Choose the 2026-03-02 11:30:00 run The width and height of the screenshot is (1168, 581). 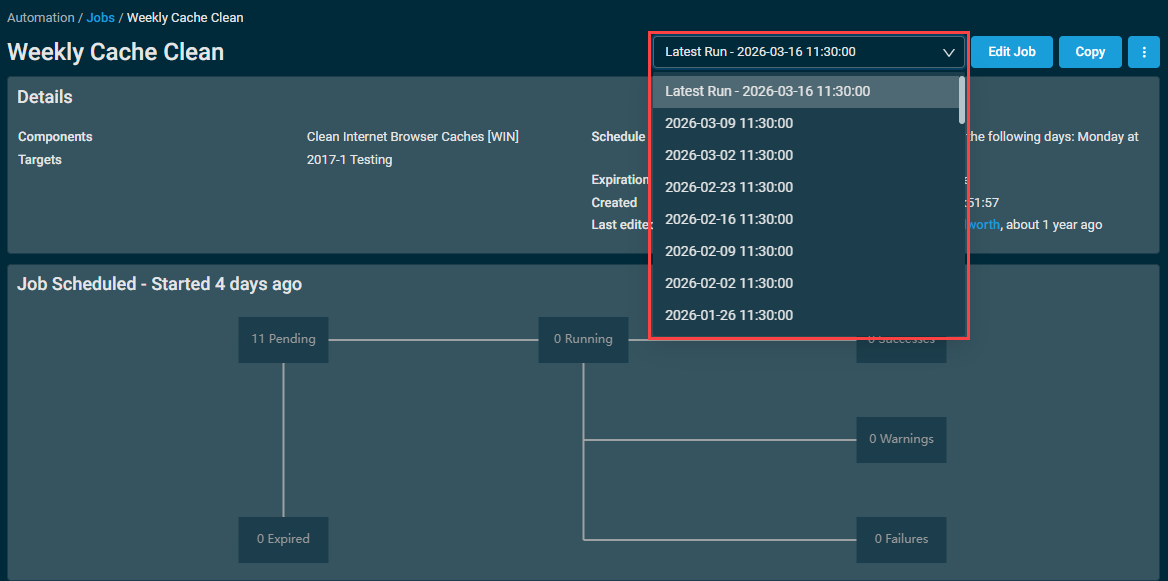point(729,155)
